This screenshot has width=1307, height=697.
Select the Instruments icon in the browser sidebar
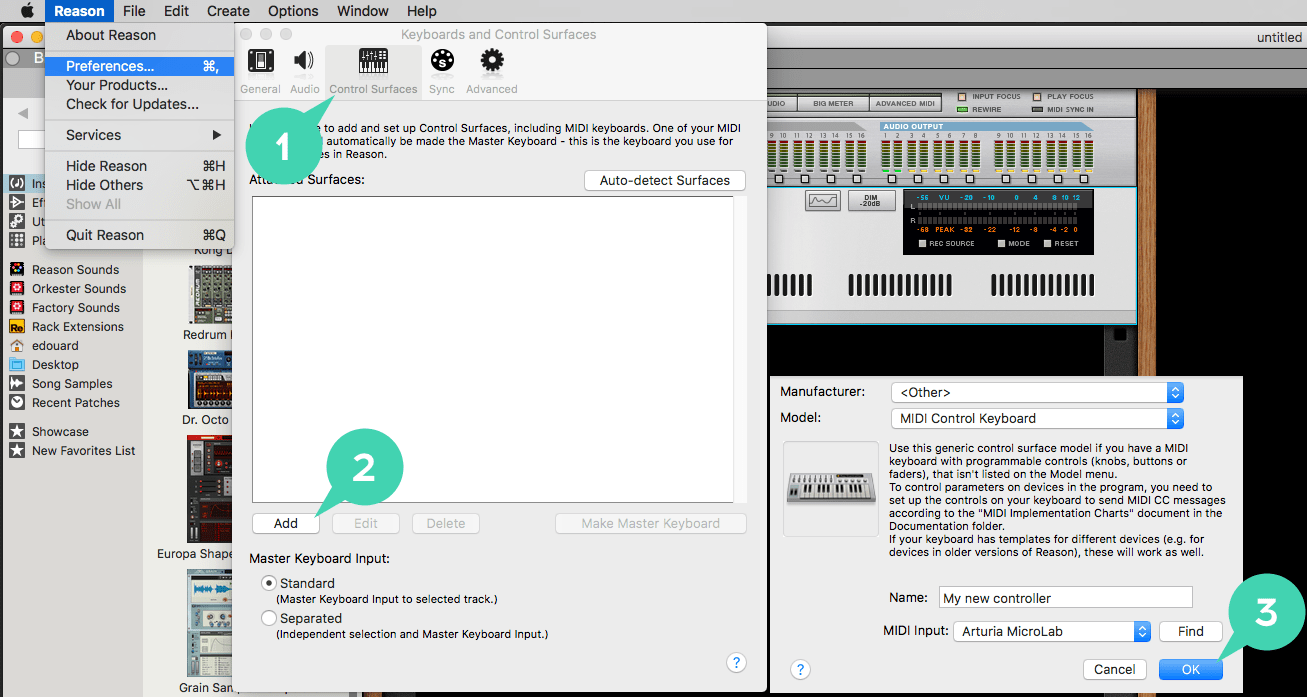(16, 183)
